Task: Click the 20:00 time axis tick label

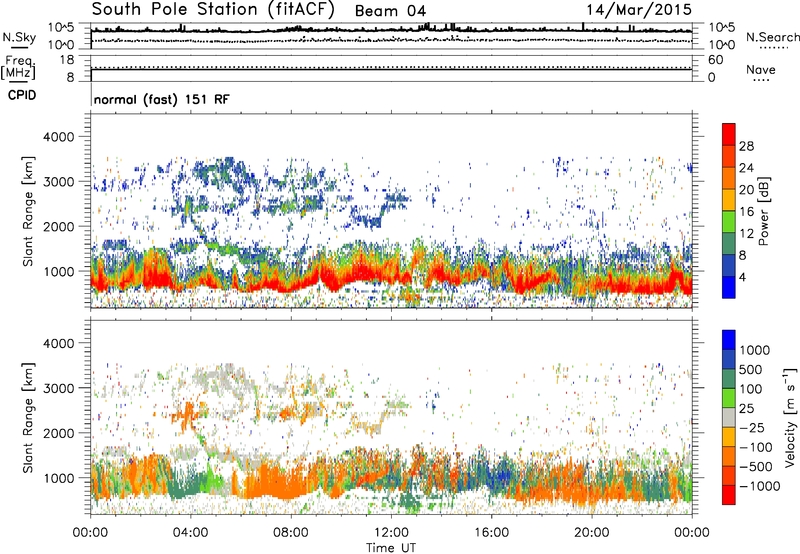Action: (592, 533)
